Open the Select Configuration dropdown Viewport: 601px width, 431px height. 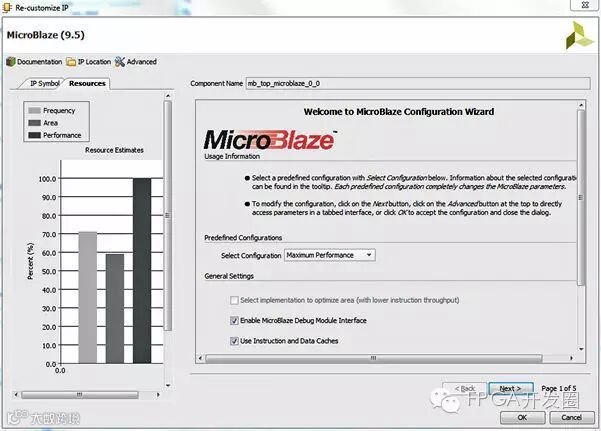(330, 255)
